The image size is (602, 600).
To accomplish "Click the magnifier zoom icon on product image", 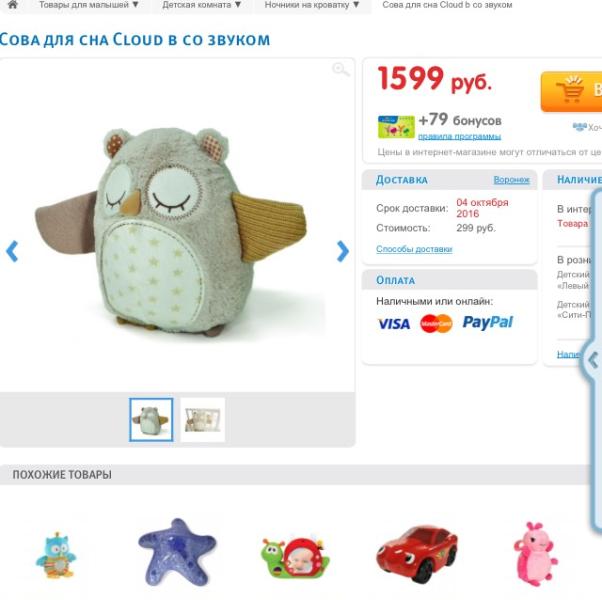I will [x=341, y=70].
